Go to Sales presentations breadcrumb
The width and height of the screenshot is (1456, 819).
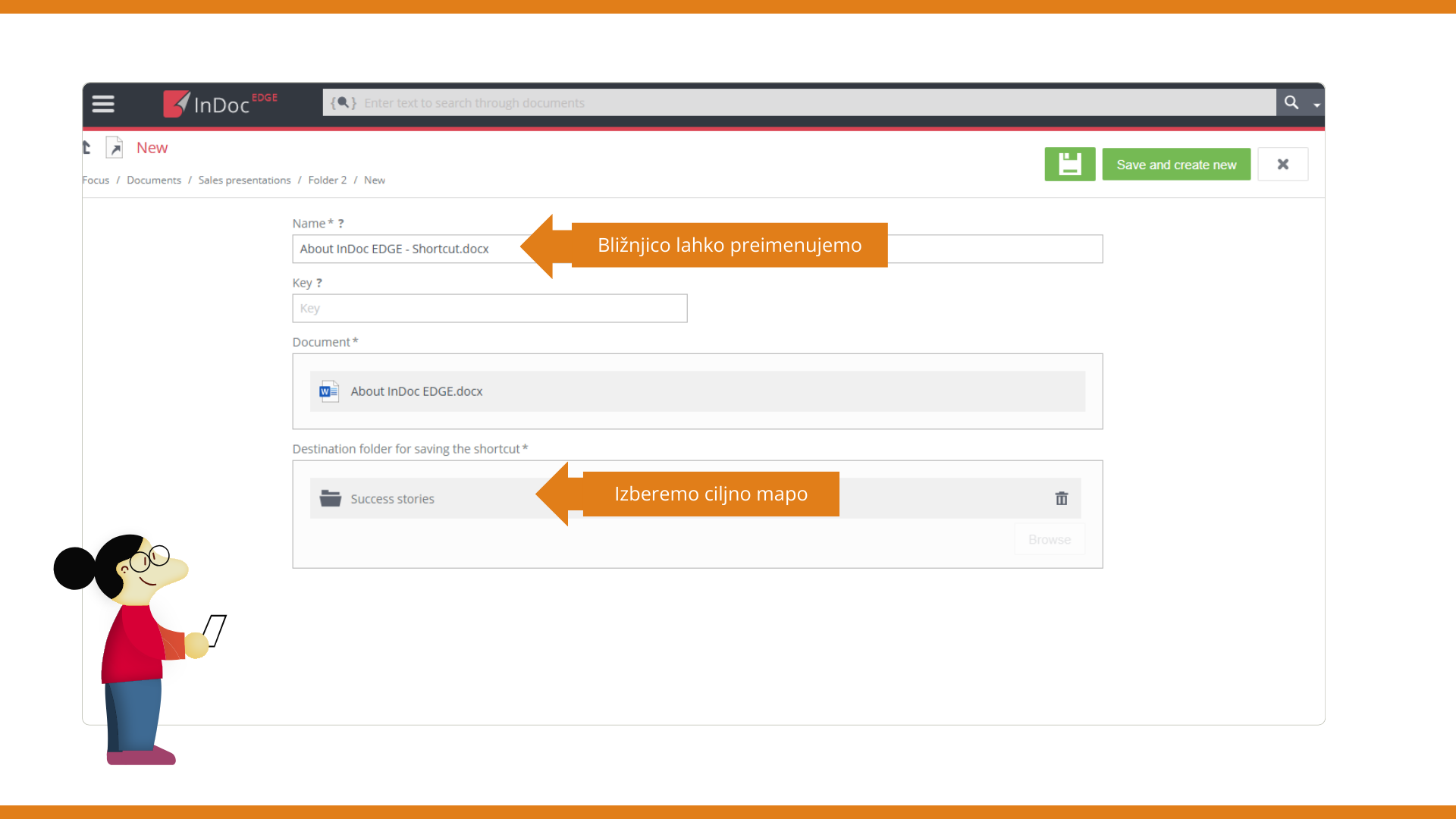244,180
